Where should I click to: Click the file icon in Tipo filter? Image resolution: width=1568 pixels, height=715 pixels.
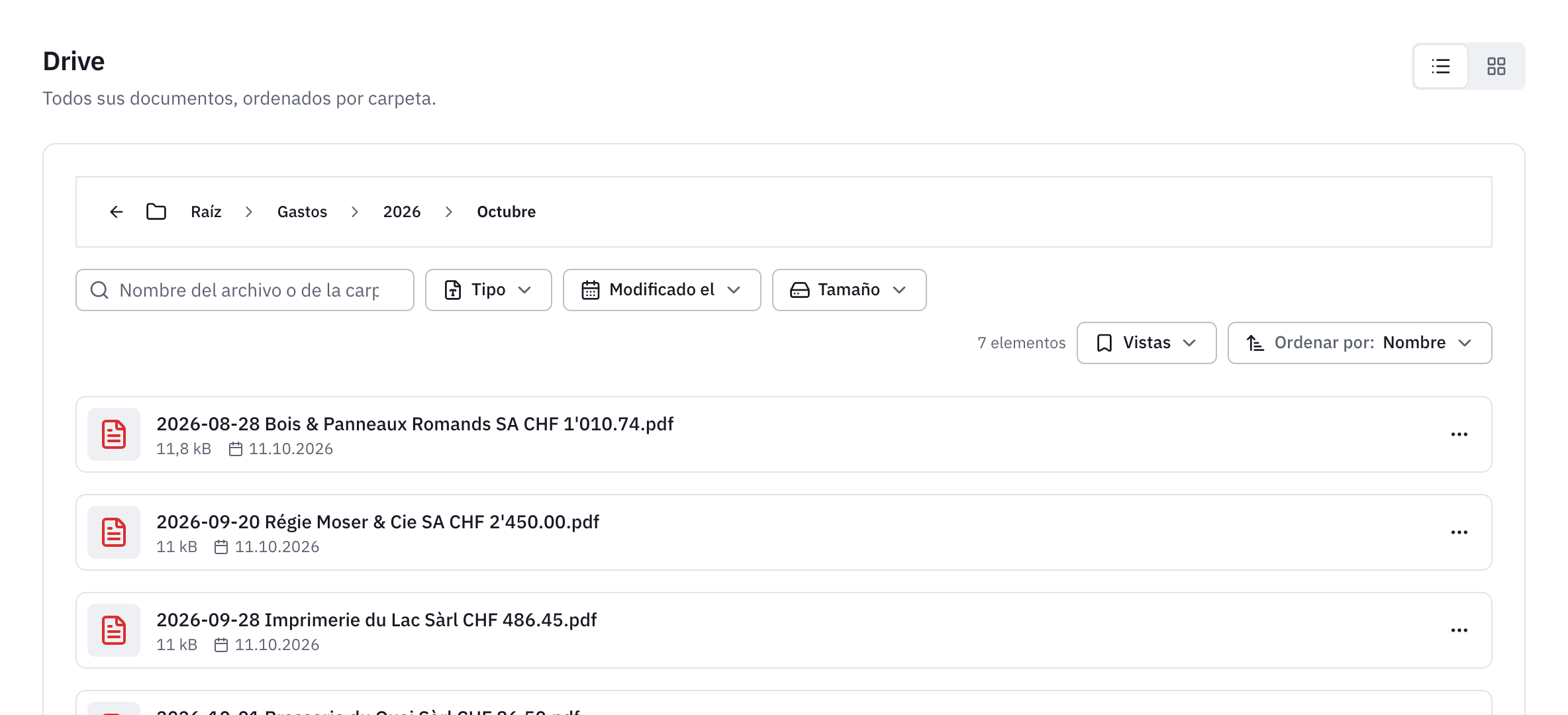[453, 290]
